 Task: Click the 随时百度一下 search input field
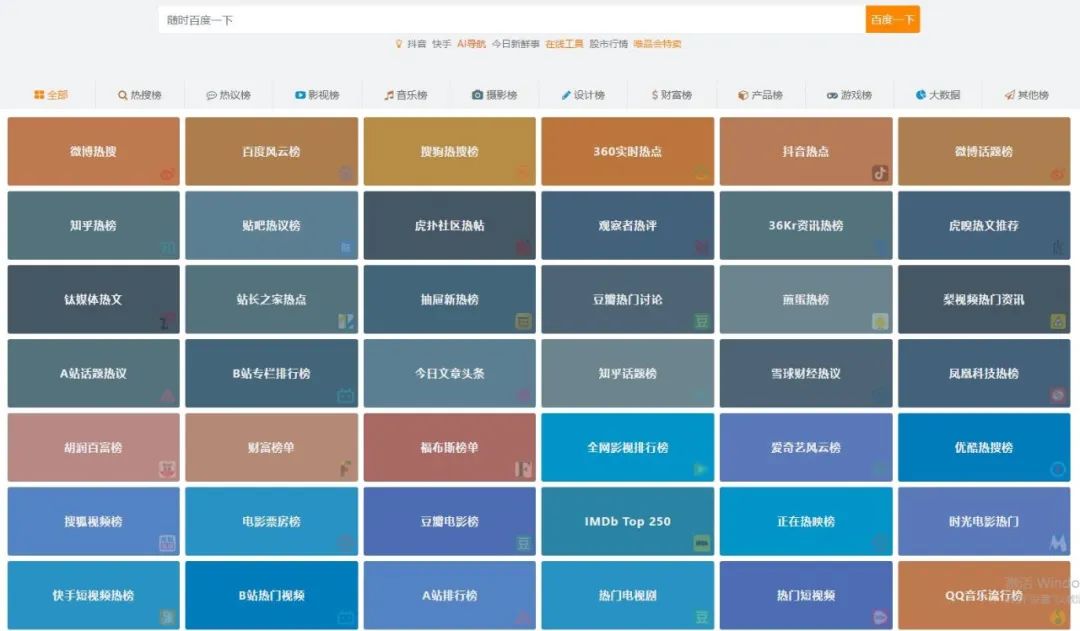(512, 20)
